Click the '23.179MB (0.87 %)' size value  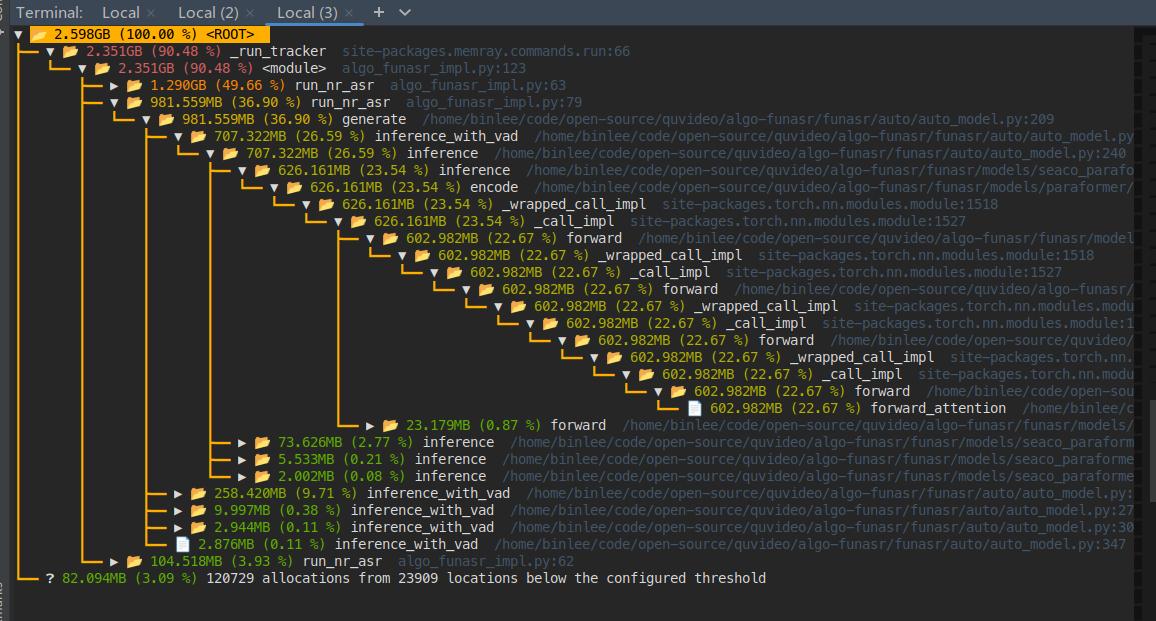tap(473, 426)
